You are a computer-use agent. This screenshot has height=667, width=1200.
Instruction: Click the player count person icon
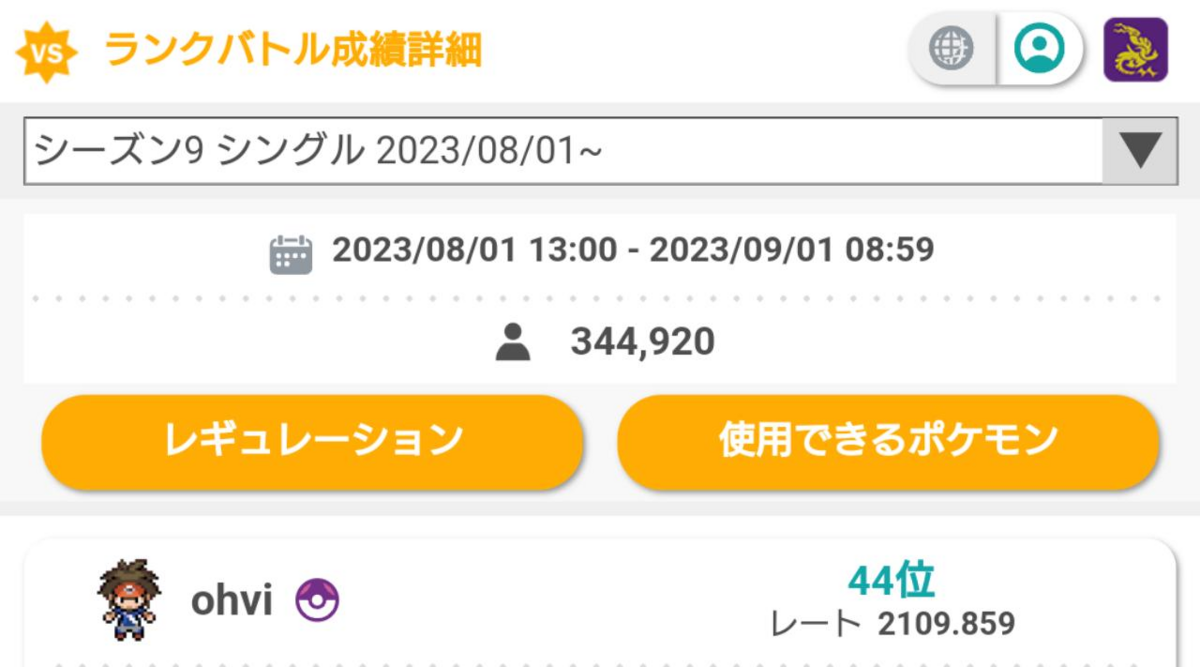point(513,343)
